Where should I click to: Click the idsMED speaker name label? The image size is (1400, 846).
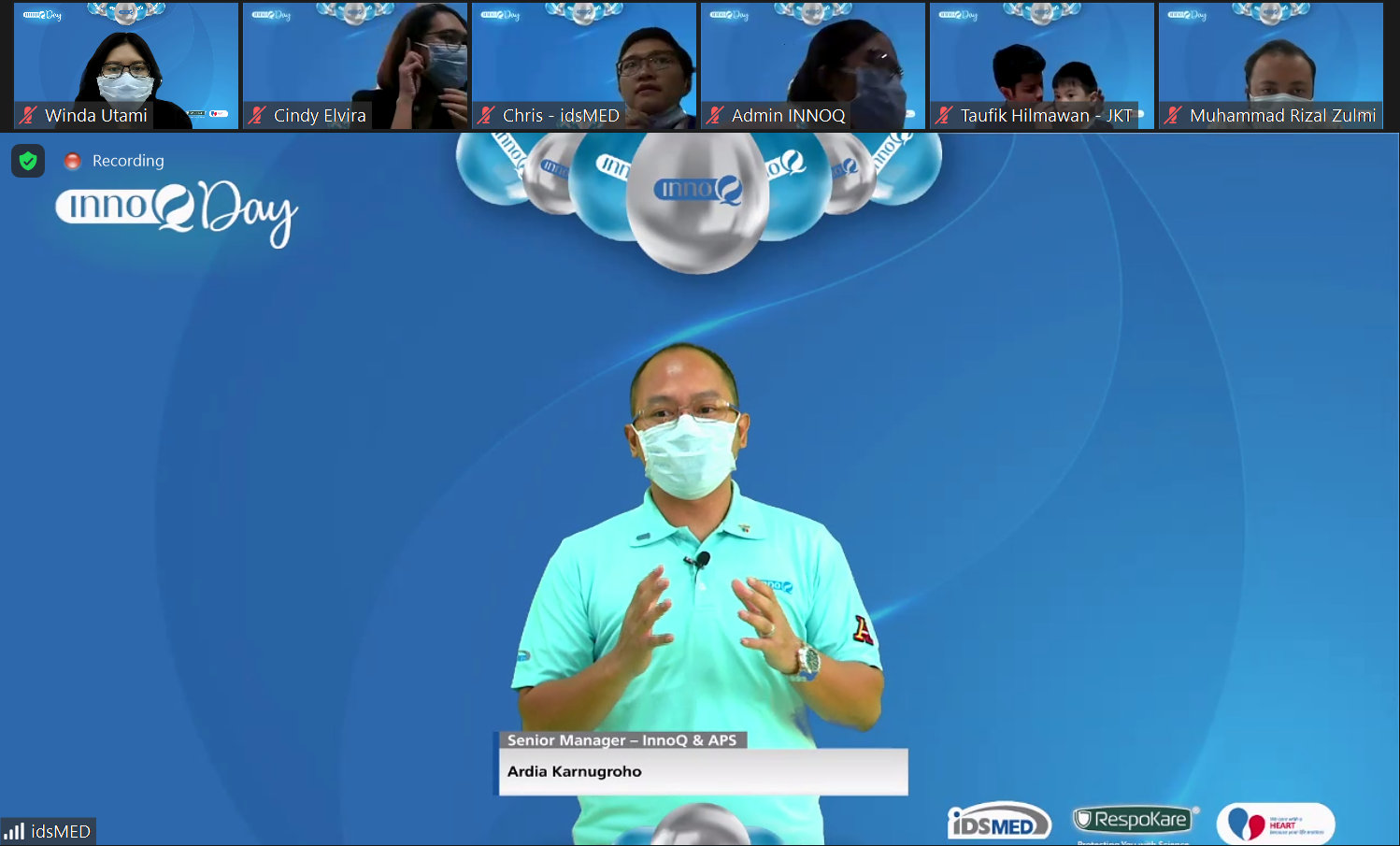pos(61,831)
